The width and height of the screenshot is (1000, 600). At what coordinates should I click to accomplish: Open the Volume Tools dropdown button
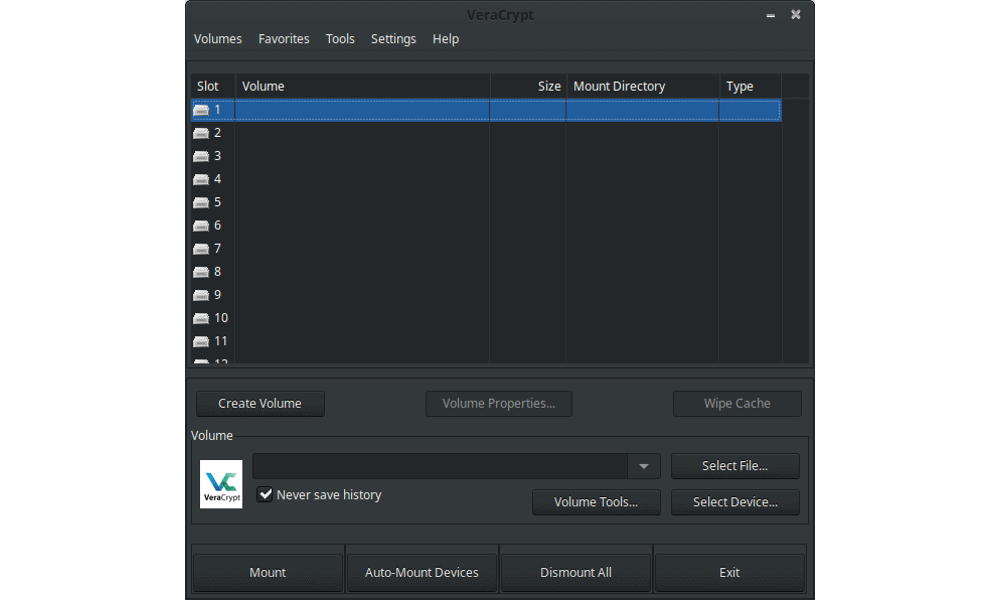(596, 502)
